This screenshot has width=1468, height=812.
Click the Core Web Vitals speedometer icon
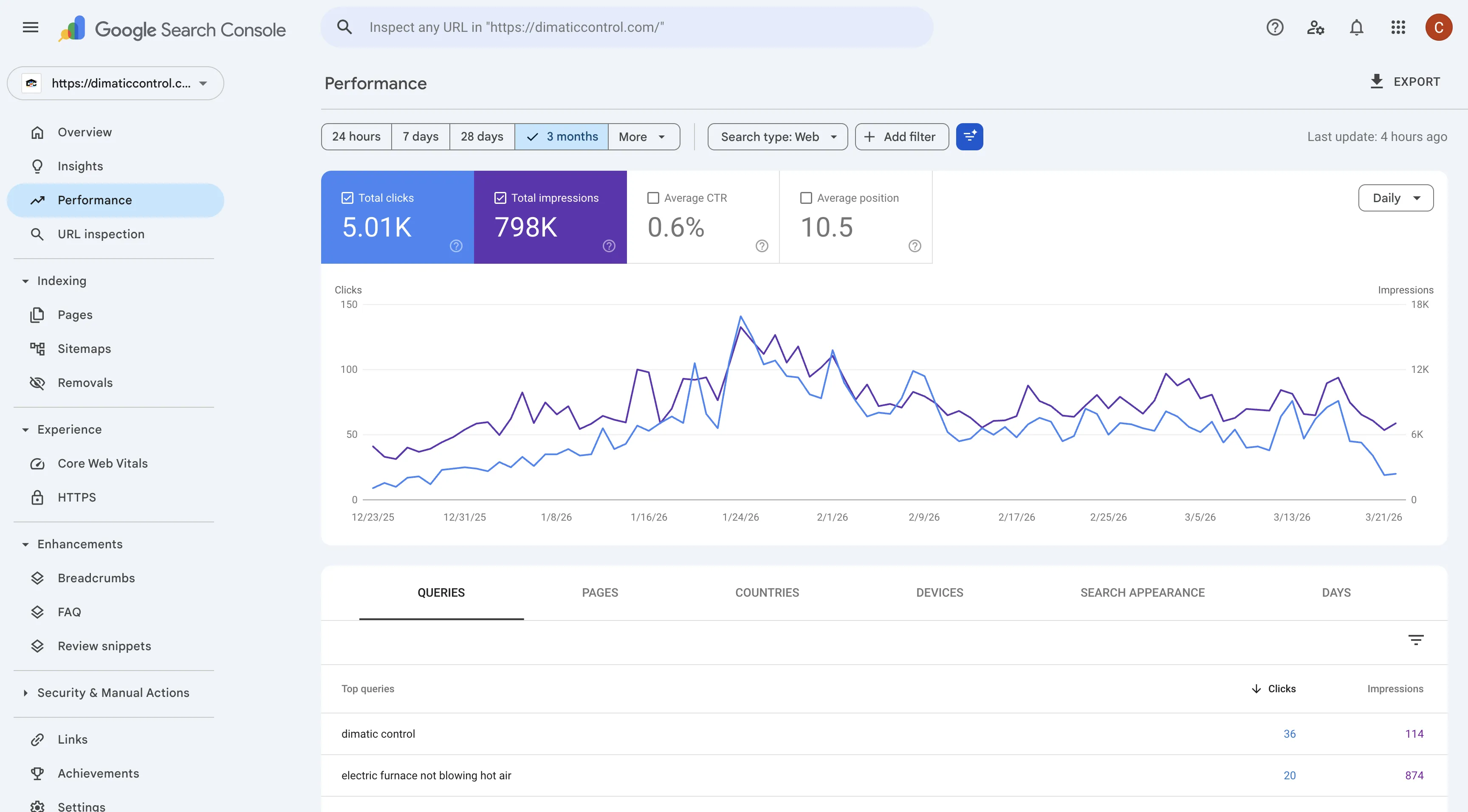coord(38,463)
